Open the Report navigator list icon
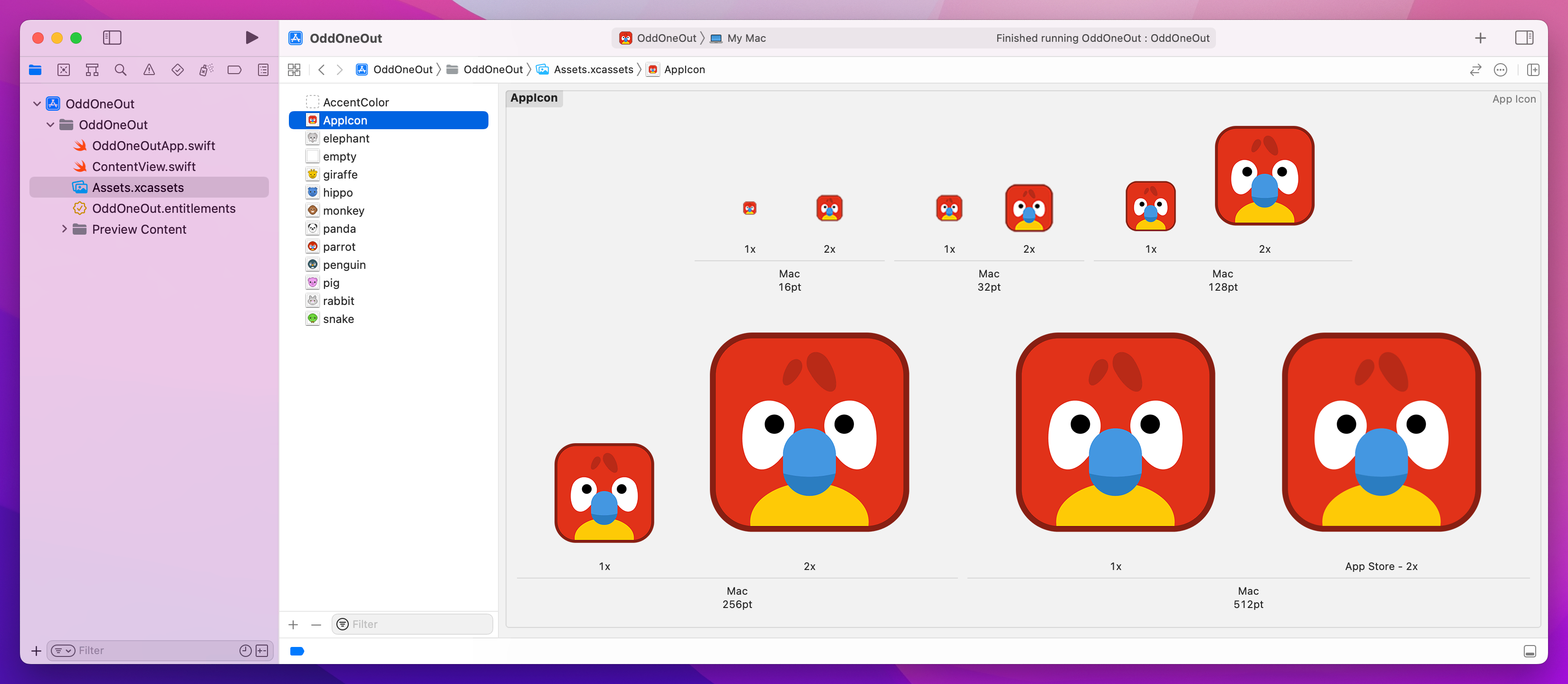Screen dimensions: 1568x684 tap(263, 69)
